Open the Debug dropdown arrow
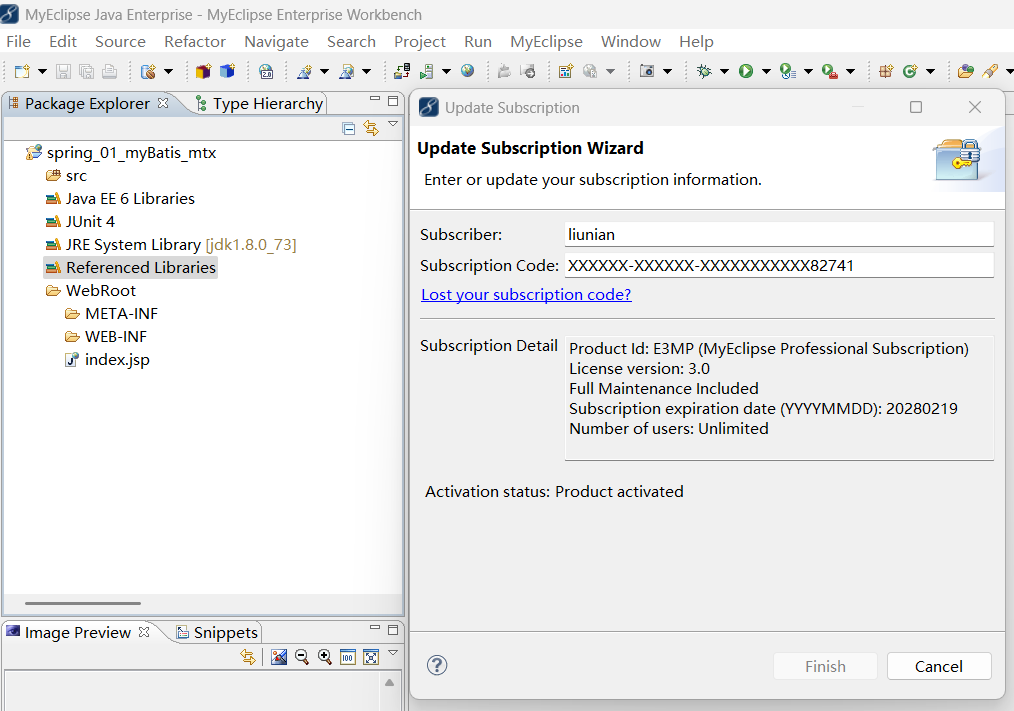This screenshot has width=1014, height=711. [x=724, y=71]
